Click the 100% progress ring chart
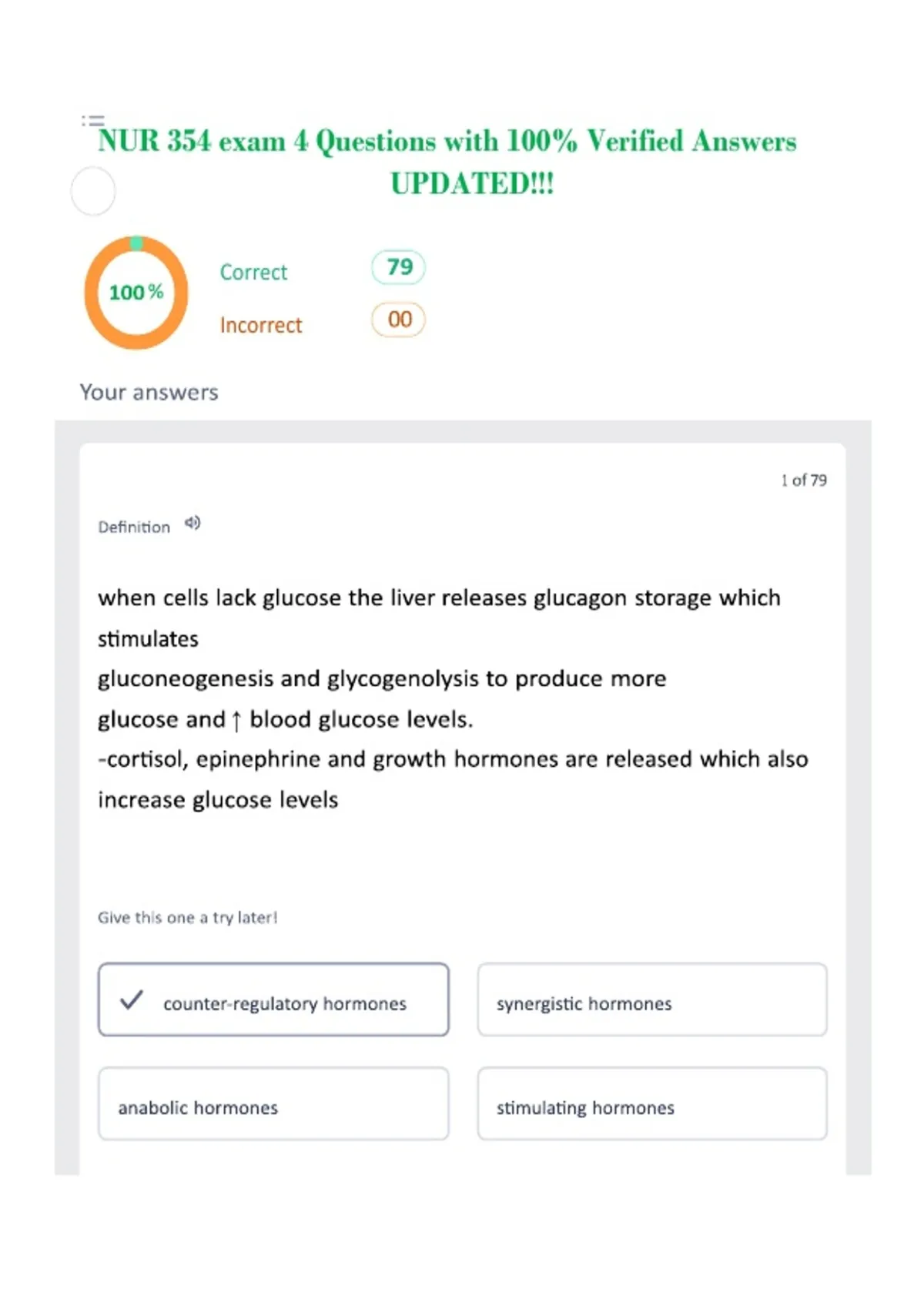Viewport: 924px width, 1309px height. click(136, 293)
